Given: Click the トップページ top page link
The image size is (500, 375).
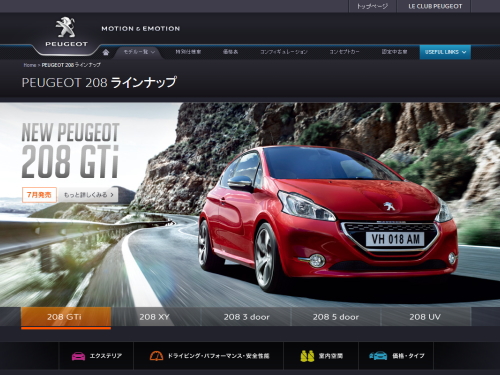Looking at the screenshot, I should (x=372, y=6).
